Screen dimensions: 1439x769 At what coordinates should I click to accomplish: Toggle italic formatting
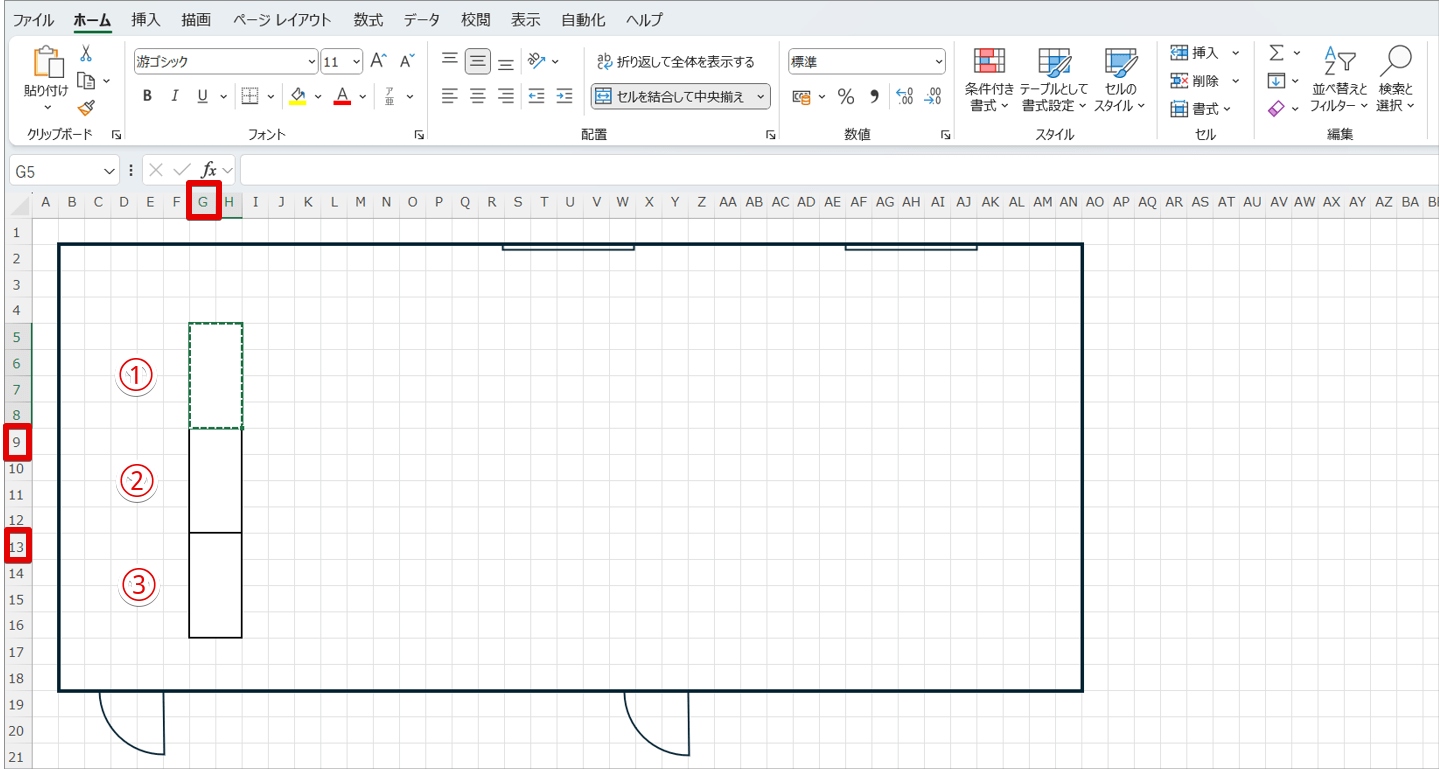175,96
